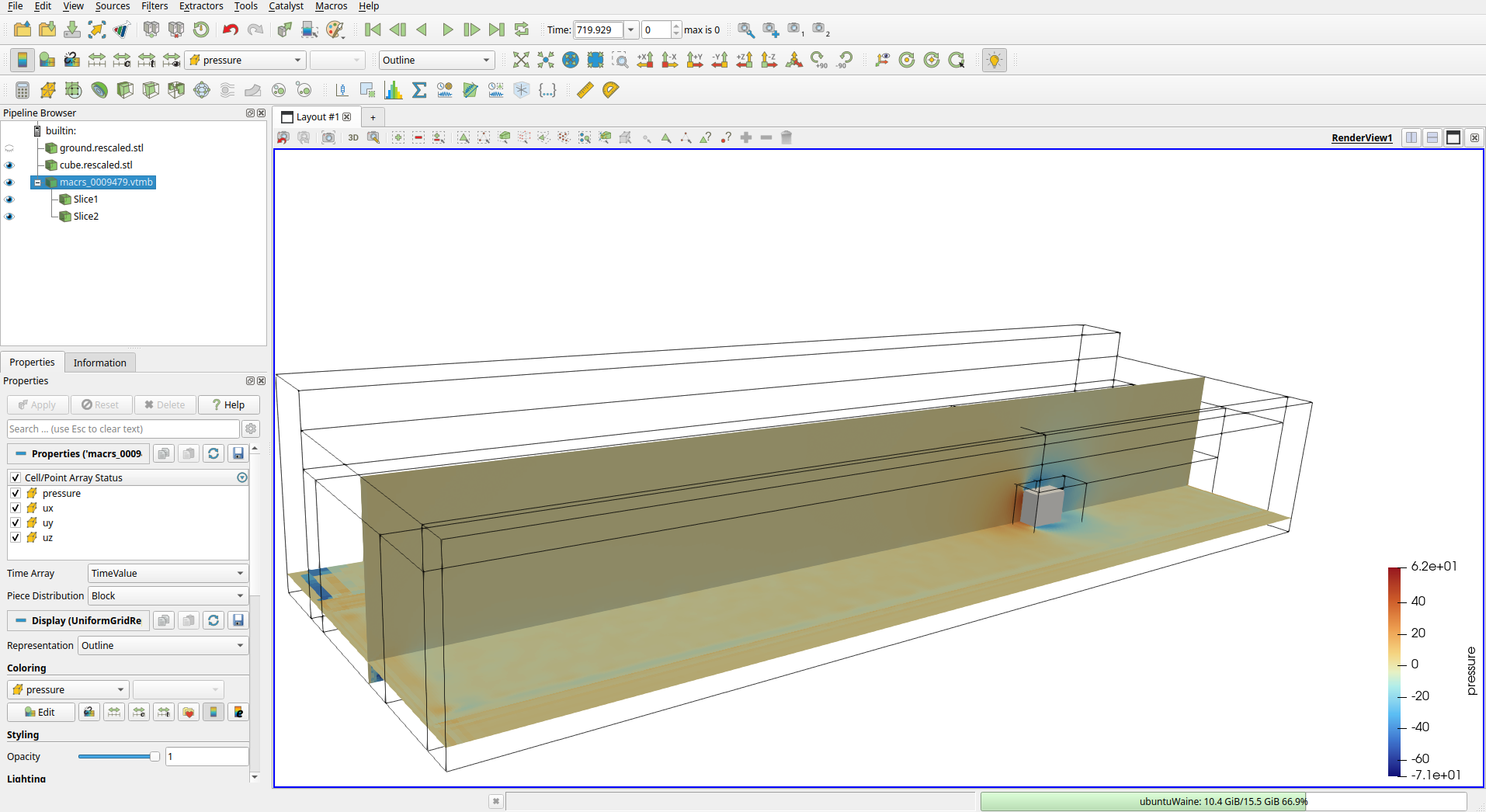
Task: Open the Representation dropdown in Properties
Action: point(163,645)
